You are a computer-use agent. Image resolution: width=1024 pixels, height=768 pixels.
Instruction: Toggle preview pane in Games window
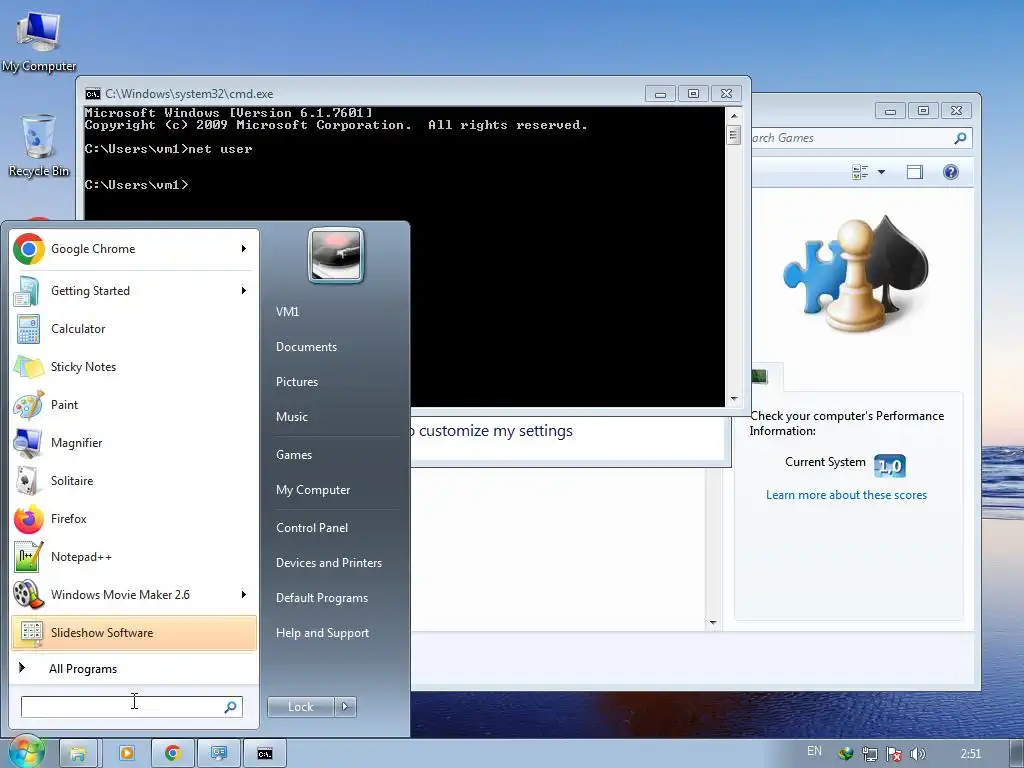point(915,172)
